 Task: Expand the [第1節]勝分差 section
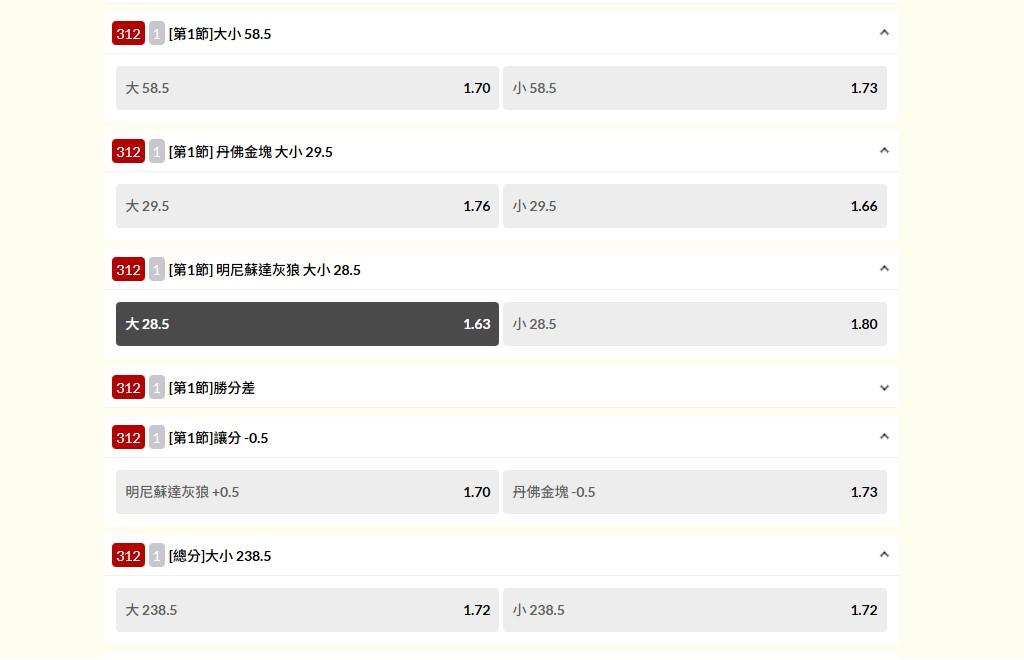884,388
